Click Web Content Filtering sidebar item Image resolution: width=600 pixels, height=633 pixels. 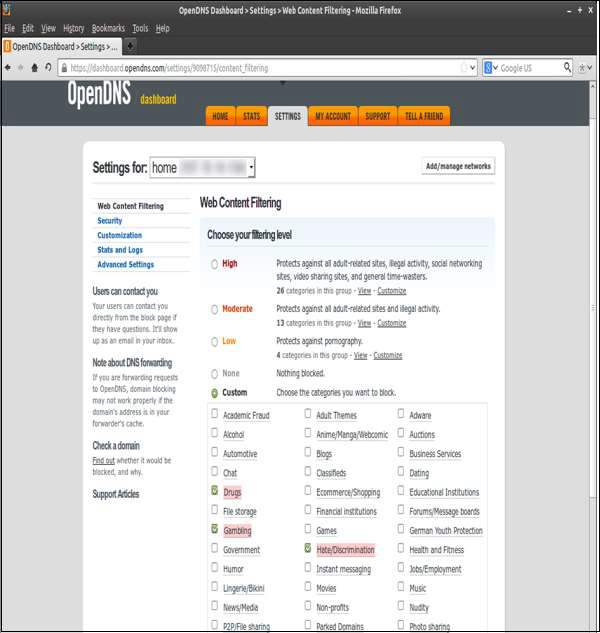click(130, 206)
